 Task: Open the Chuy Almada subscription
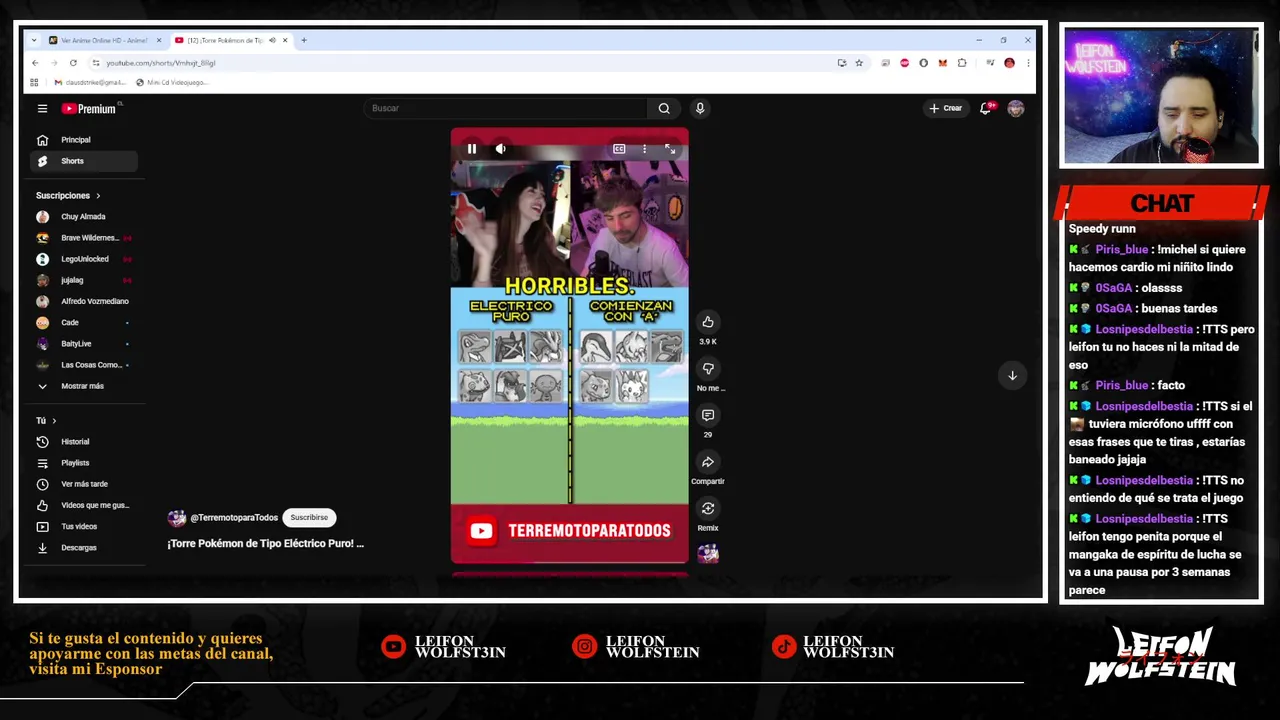83,217
